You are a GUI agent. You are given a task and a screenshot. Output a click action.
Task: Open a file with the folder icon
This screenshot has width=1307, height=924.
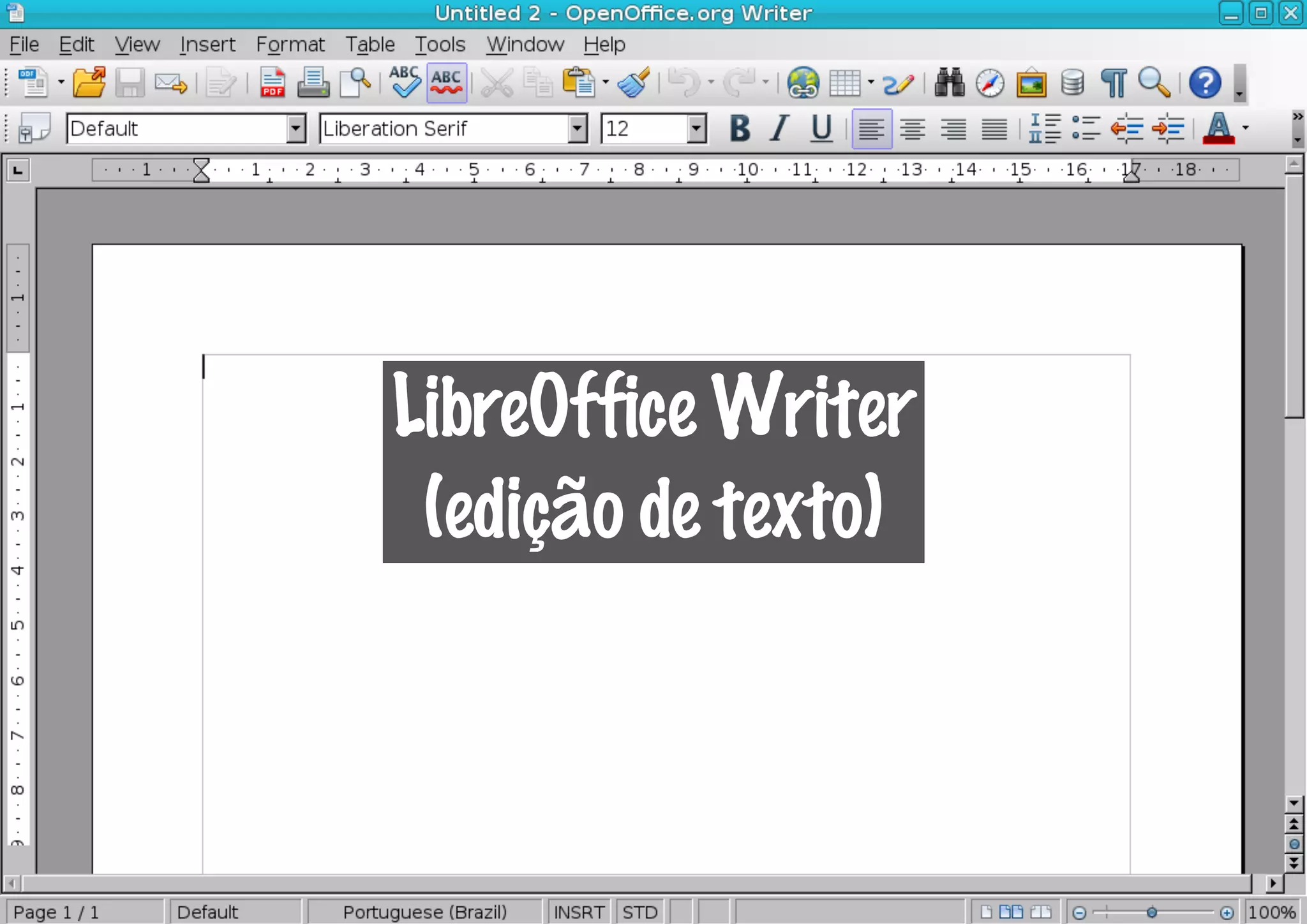(89, 82)
